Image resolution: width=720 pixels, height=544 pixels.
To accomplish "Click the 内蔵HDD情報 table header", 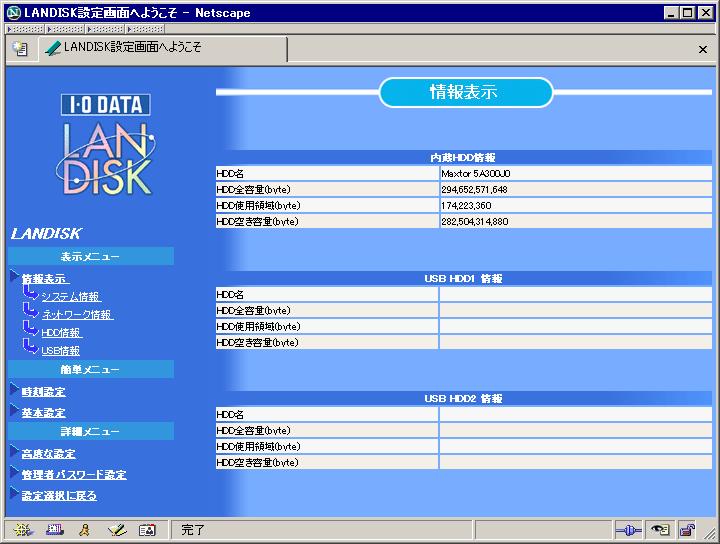I will 464,157.
